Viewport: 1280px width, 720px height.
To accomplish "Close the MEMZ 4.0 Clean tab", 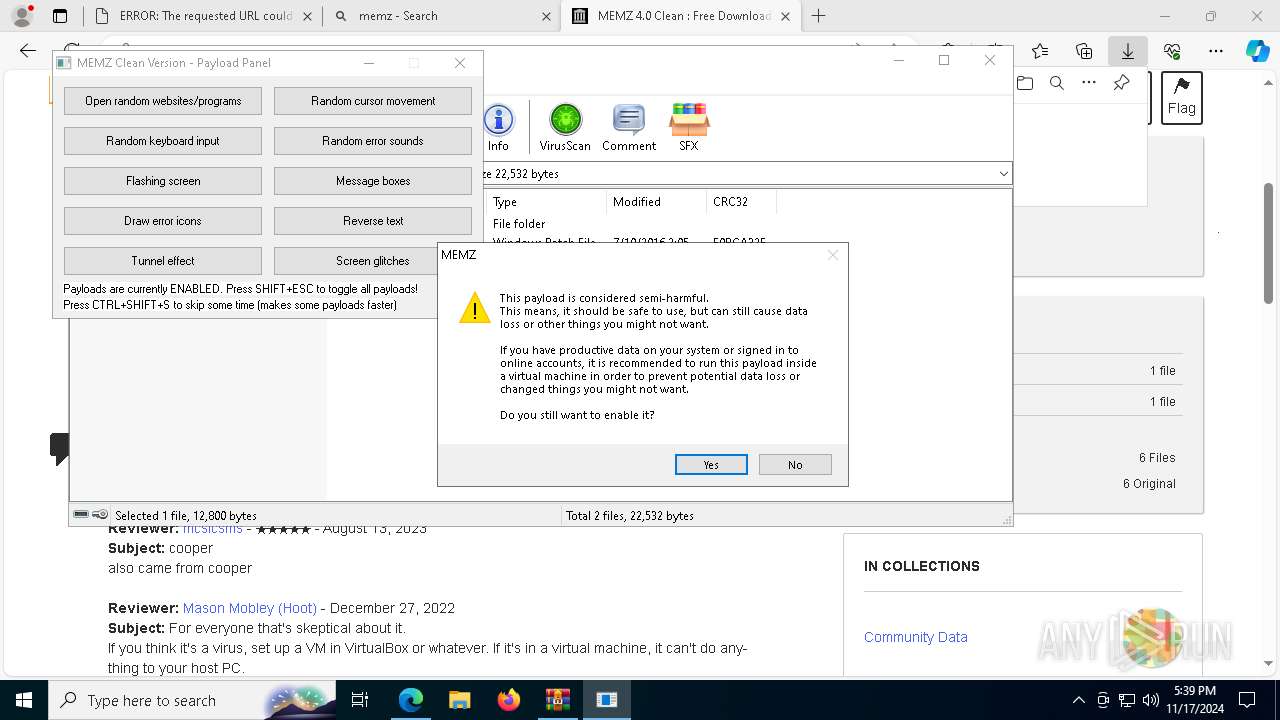I will [x=786, y=16].
